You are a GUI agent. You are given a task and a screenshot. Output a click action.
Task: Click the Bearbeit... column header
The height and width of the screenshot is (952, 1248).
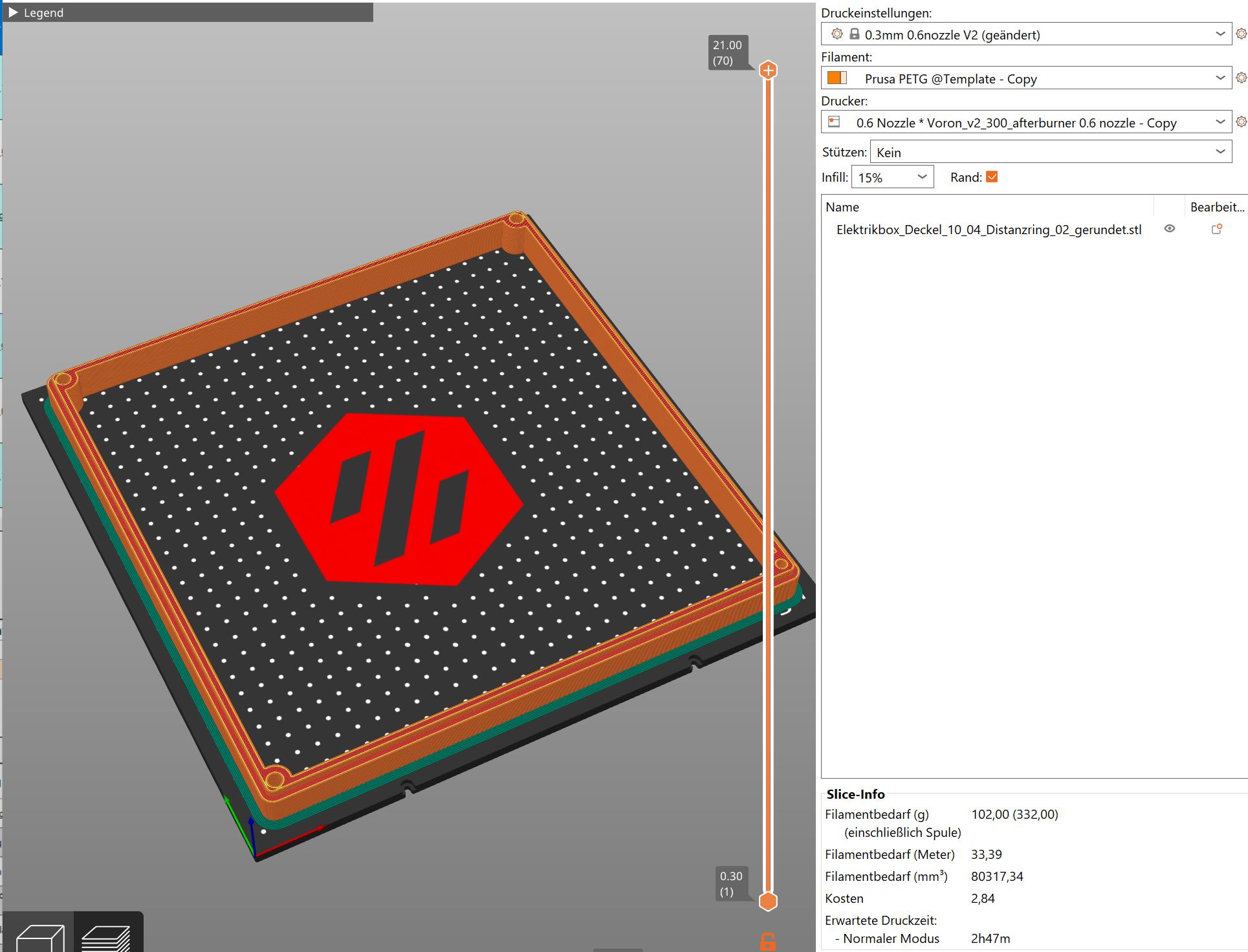point(1216,207)
